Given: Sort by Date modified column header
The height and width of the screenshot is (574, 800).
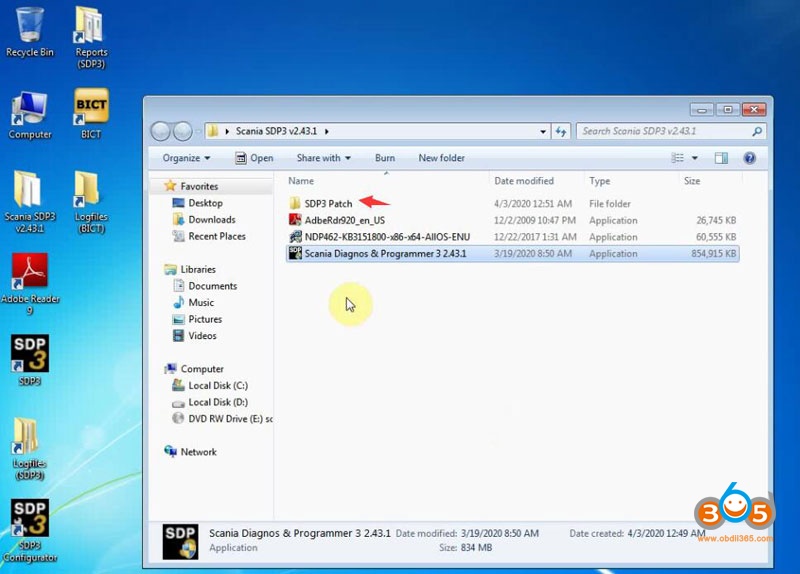Looking at the screenshot, I should pos(523,181).
